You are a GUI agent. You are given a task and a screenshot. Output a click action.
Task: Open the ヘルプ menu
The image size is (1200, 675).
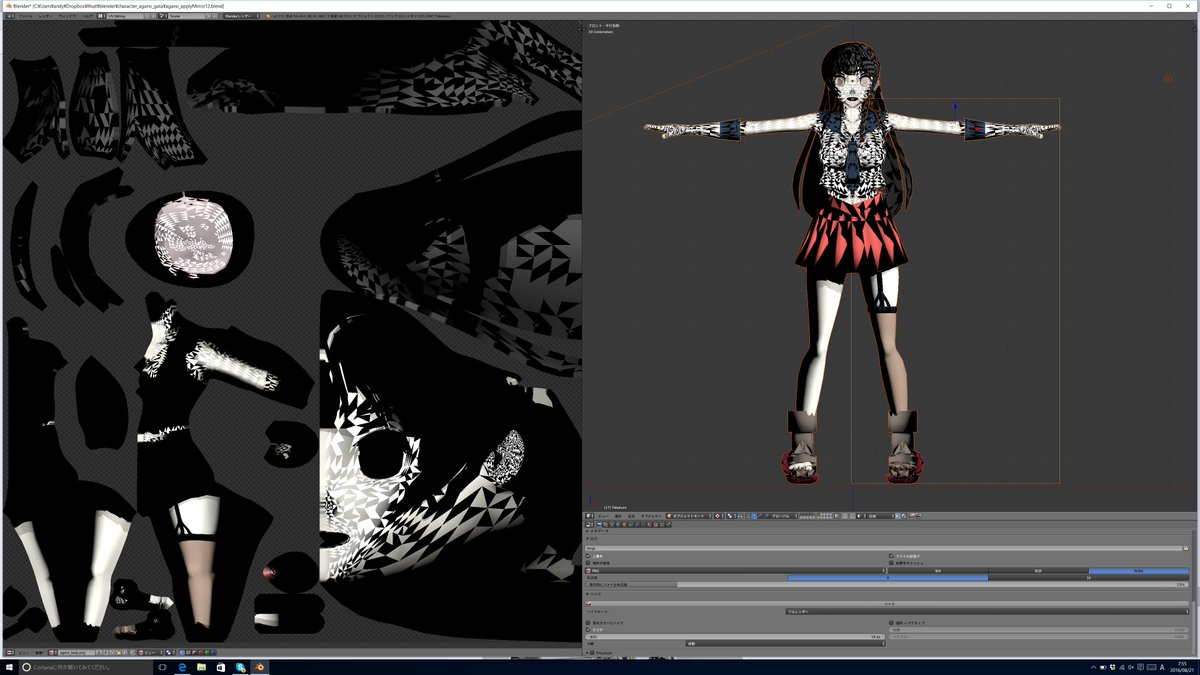coord(88,17)
